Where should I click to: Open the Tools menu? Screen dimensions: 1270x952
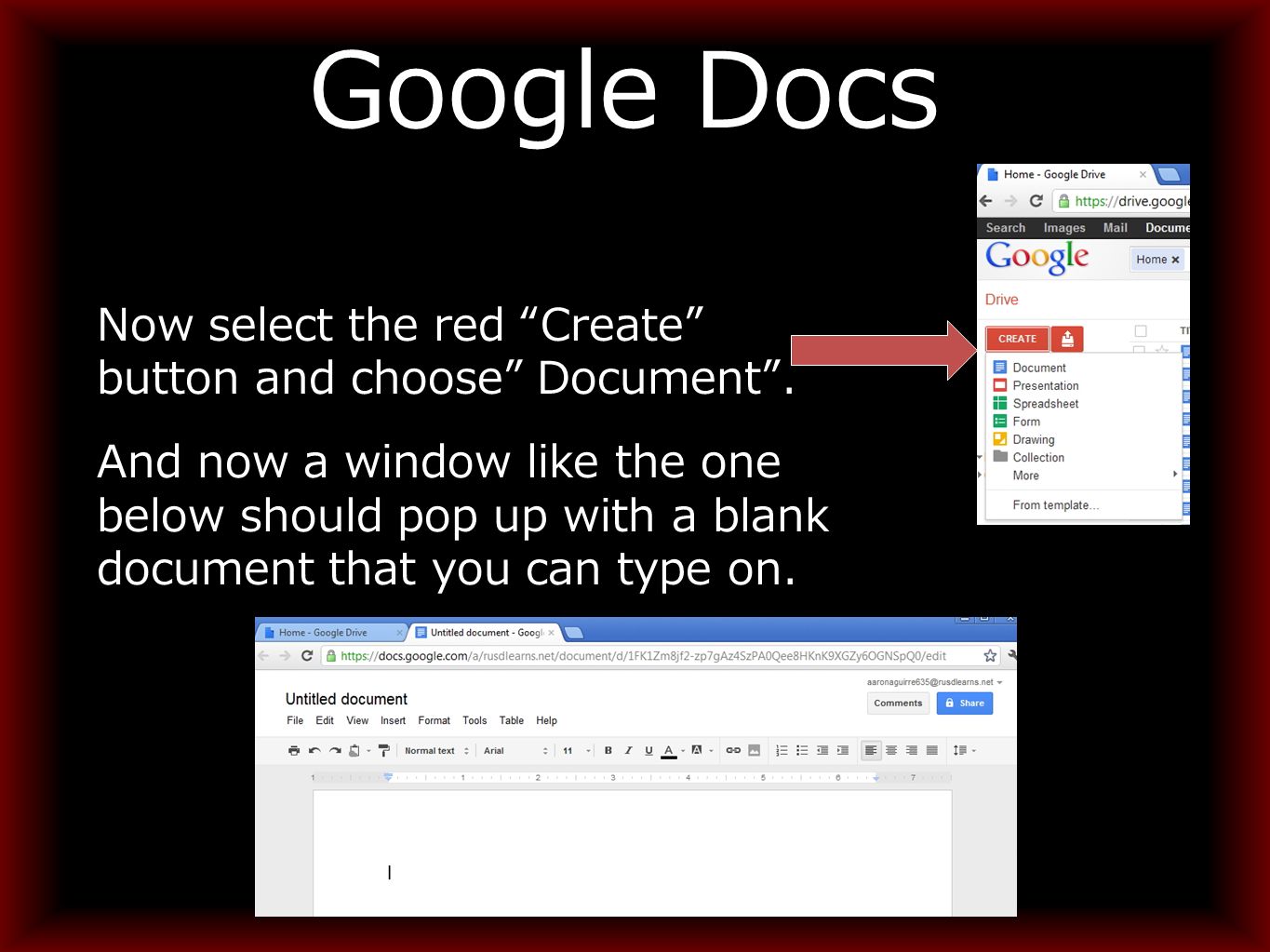click(475, 720)
